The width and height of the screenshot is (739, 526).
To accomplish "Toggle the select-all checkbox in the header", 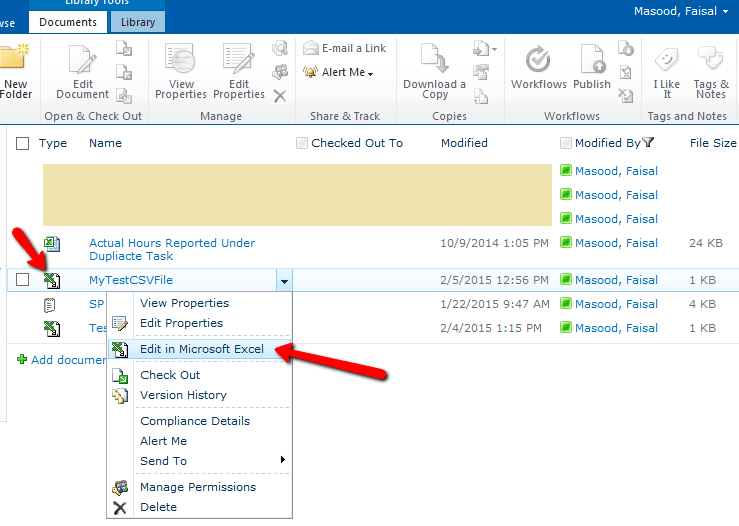I will [22, 143].
